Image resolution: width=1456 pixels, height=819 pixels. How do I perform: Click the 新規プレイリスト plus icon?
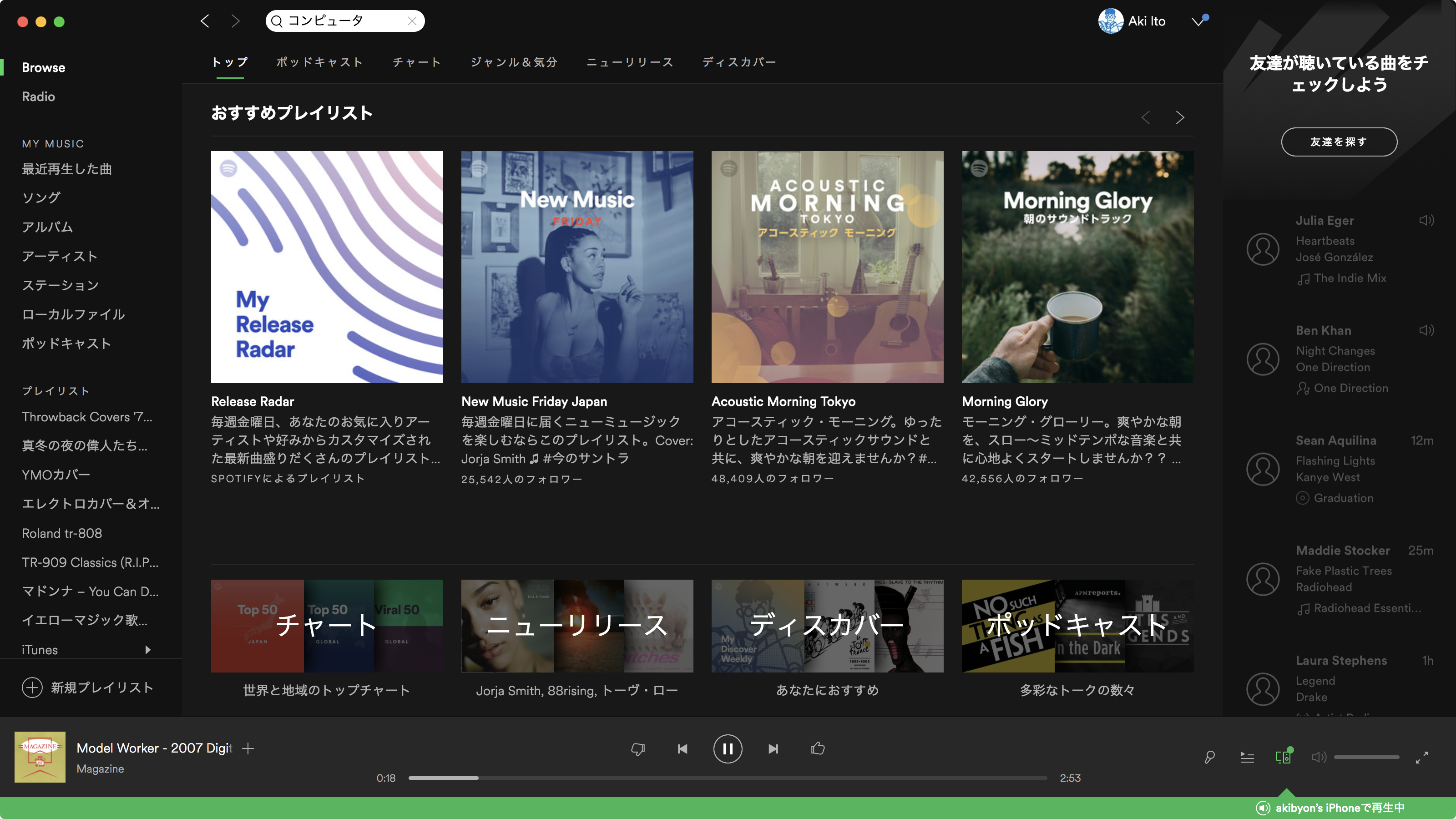(32, 688)
